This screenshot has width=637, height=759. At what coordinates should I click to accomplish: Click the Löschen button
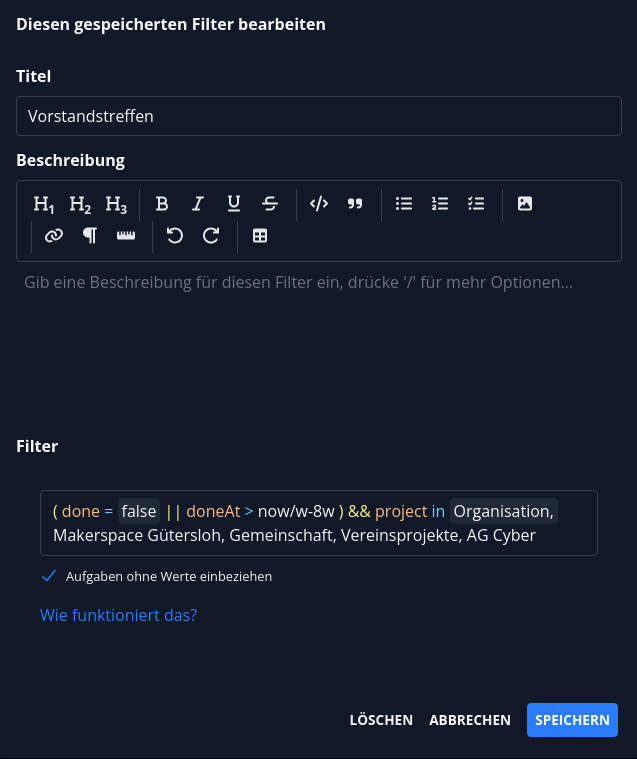(381, 720)
